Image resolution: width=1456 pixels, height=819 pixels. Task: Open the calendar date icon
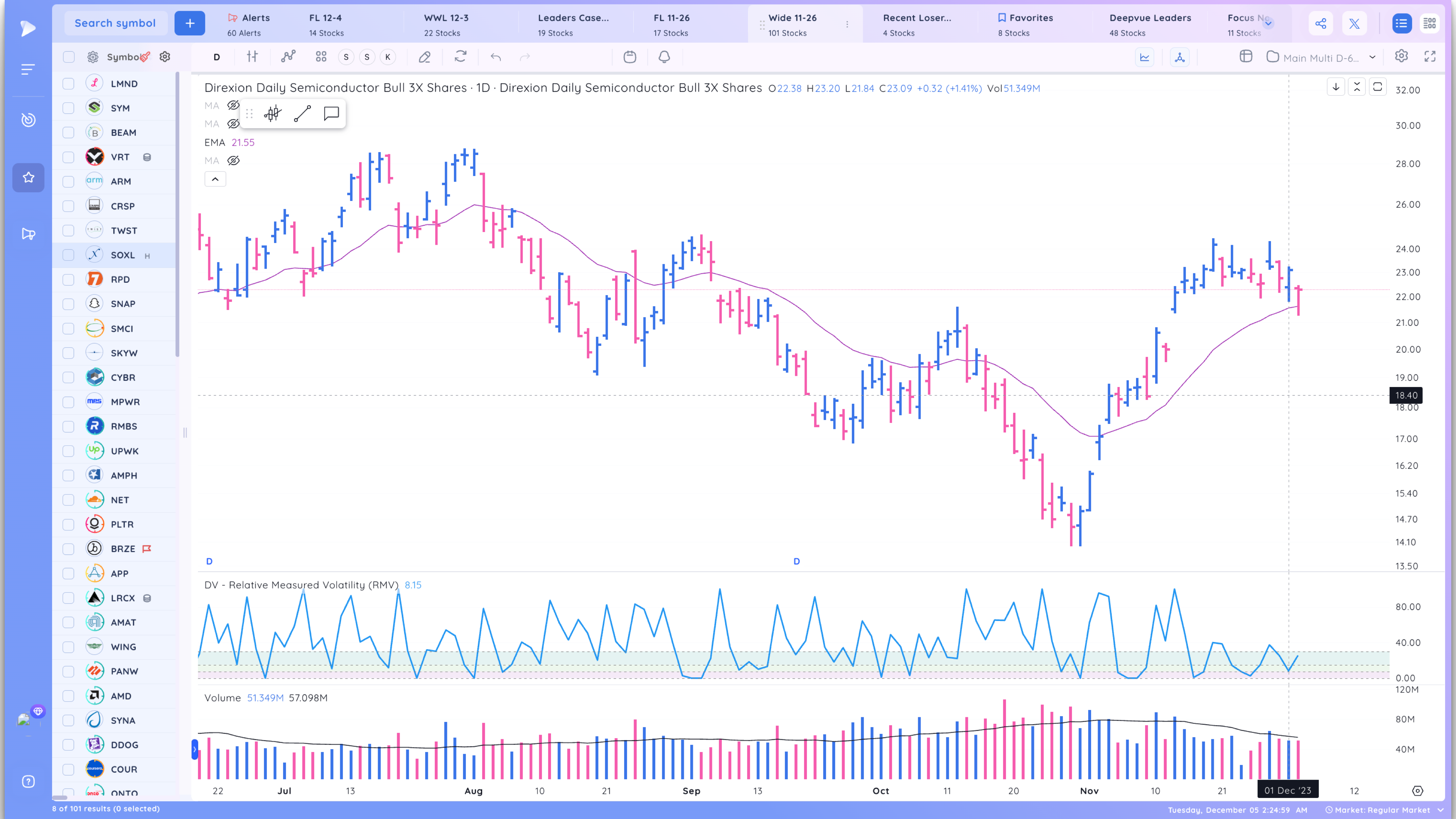click(x=630, y=56)
